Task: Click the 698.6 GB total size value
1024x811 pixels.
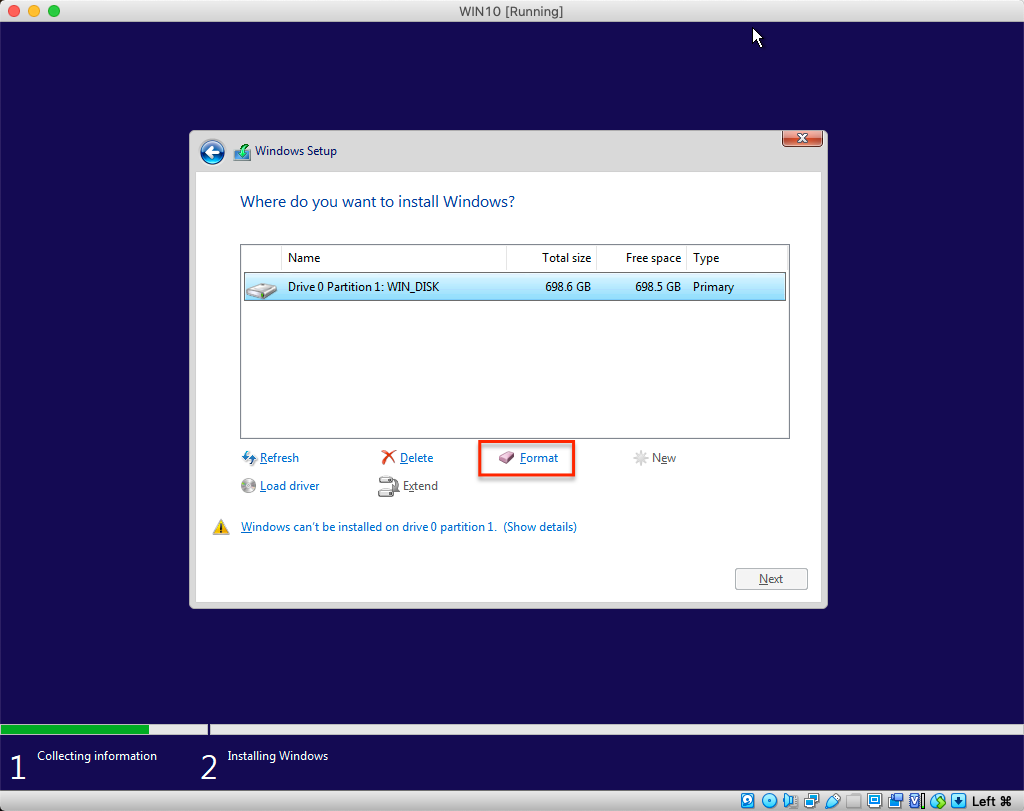Action: 568,287
